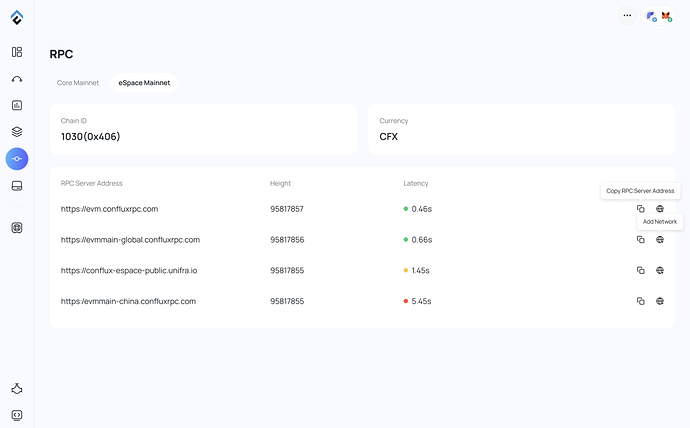Add network for conflux-espace-public.unifra.io

[660, 270]
